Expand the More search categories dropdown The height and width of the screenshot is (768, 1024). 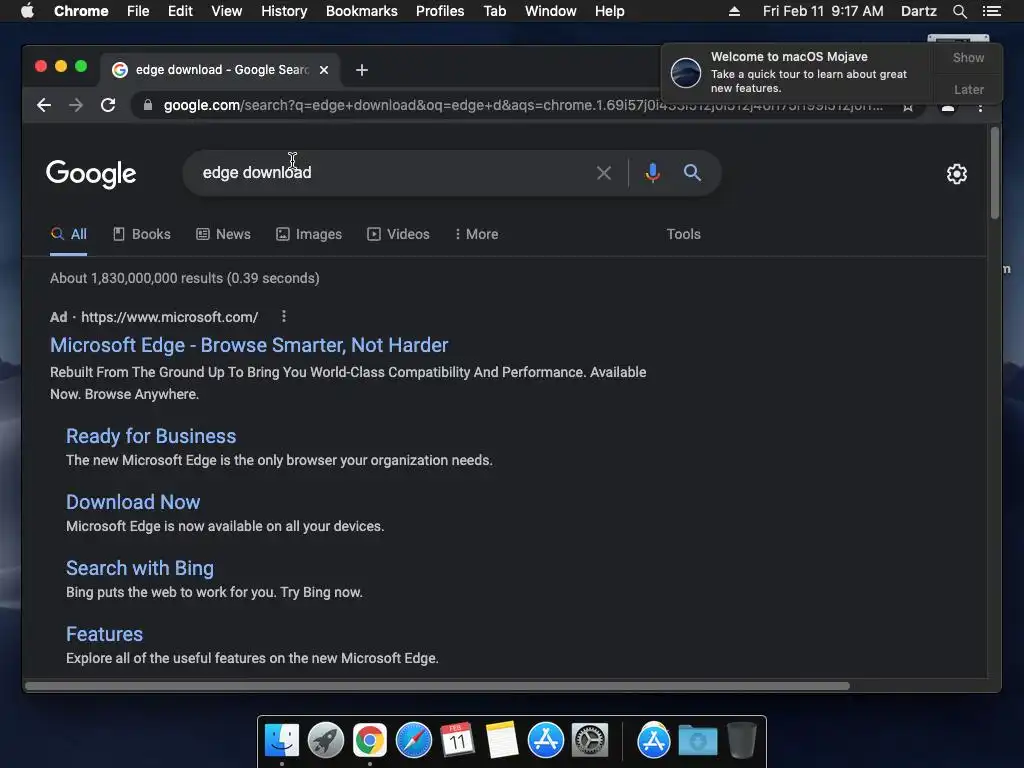[x=477, y=234]
